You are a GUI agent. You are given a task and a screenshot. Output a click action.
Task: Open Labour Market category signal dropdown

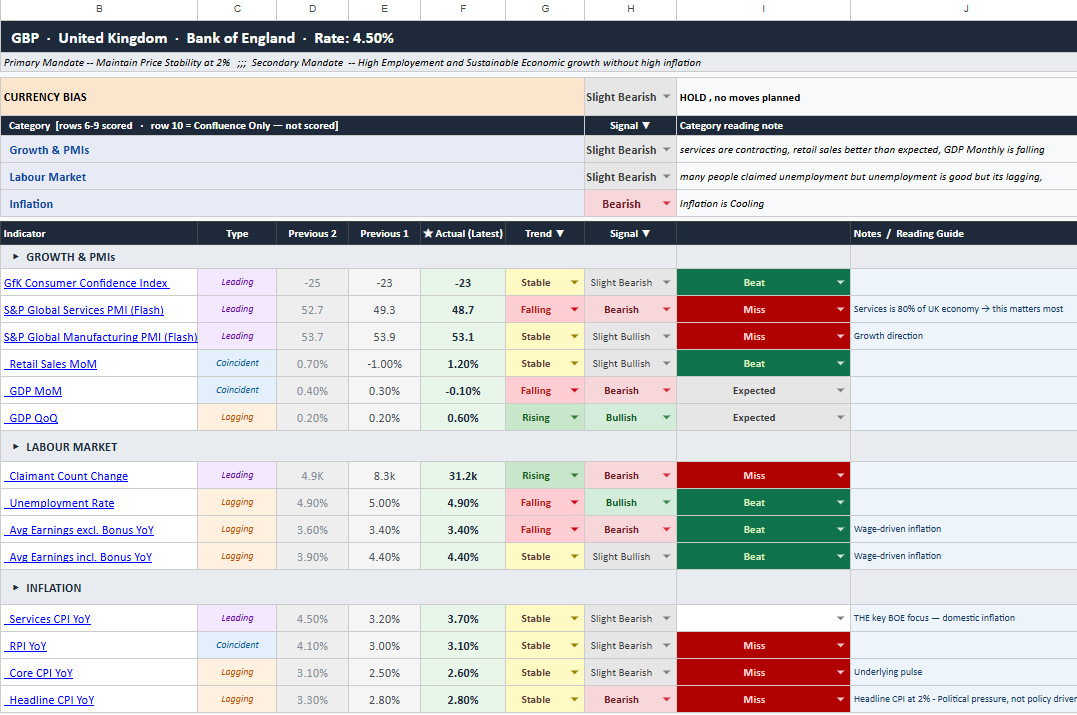pyautogui.click(x=666, y=177)
